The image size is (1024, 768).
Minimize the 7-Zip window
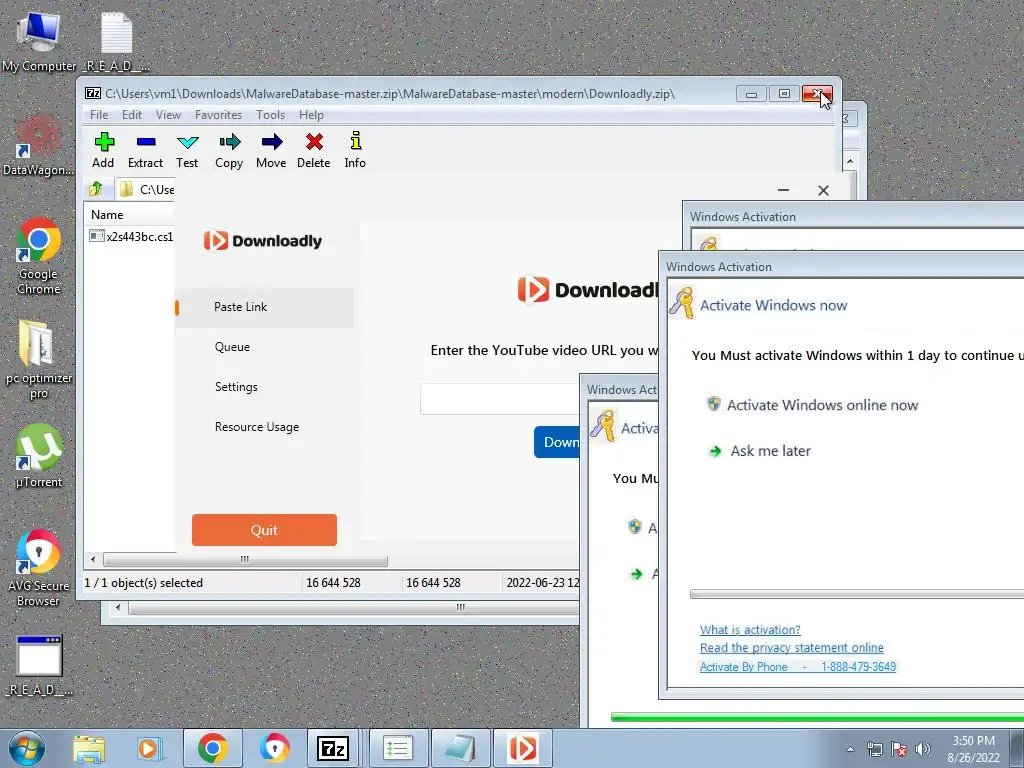point(751,94)
